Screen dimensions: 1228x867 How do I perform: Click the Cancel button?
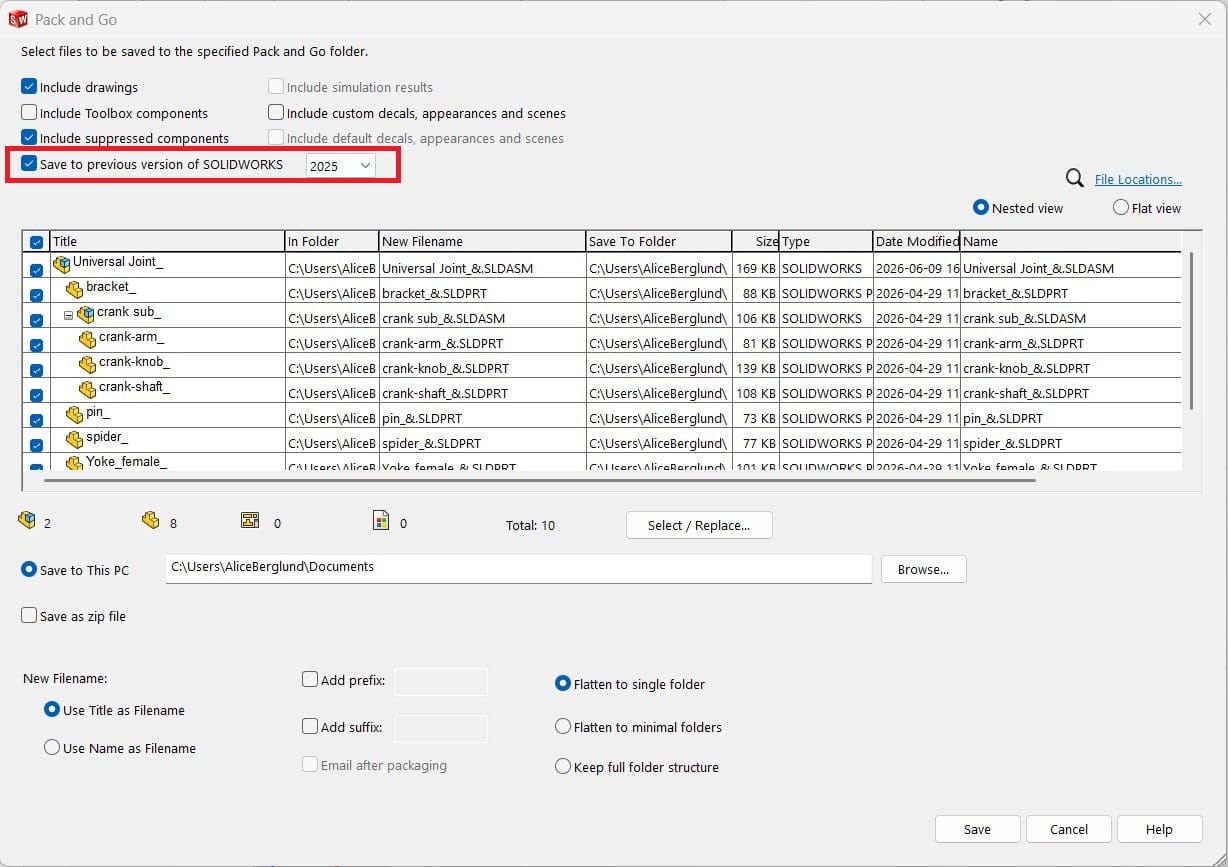[1069, 829]
